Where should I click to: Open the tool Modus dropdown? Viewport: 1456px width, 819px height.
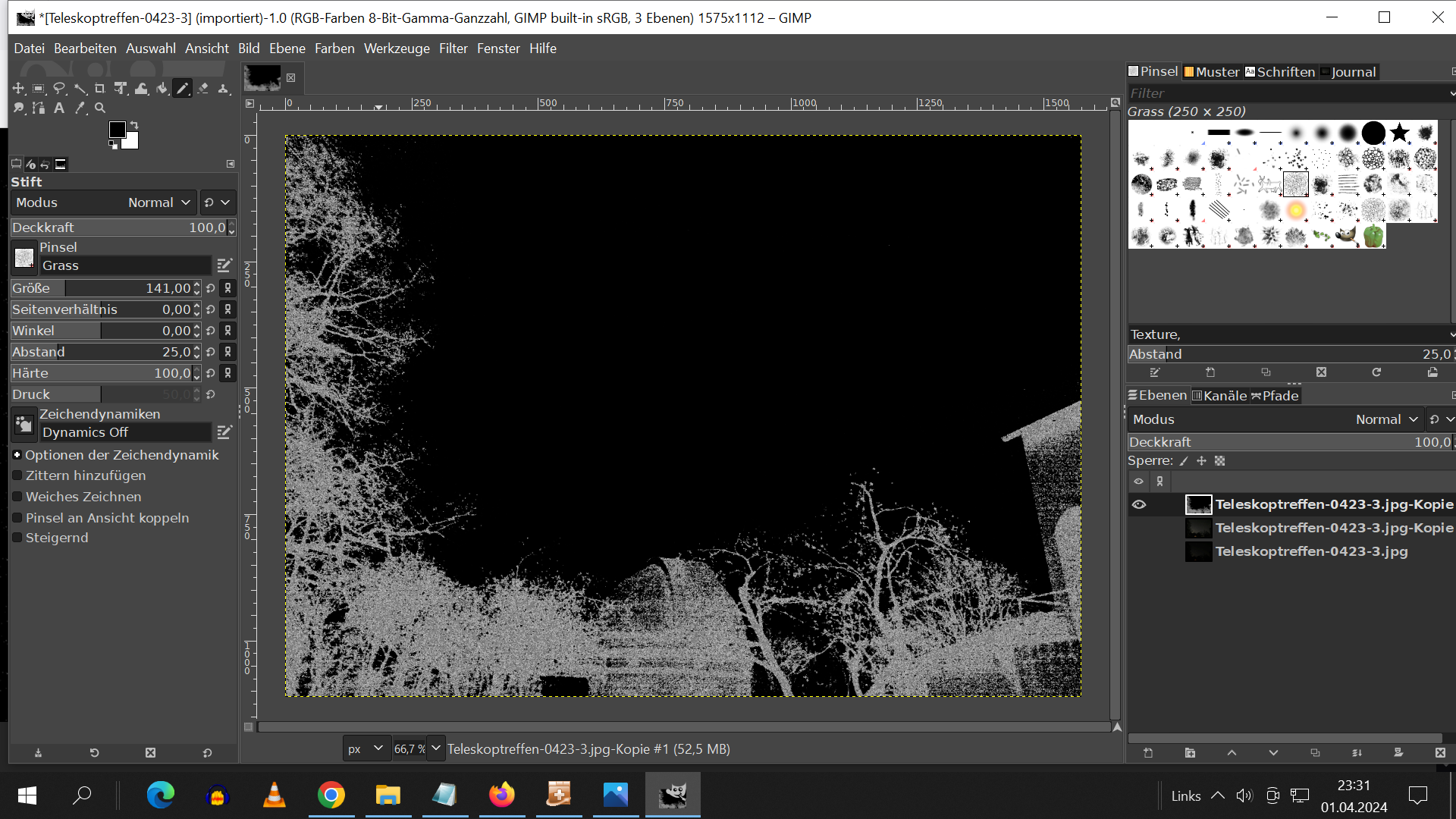[104, 202]
